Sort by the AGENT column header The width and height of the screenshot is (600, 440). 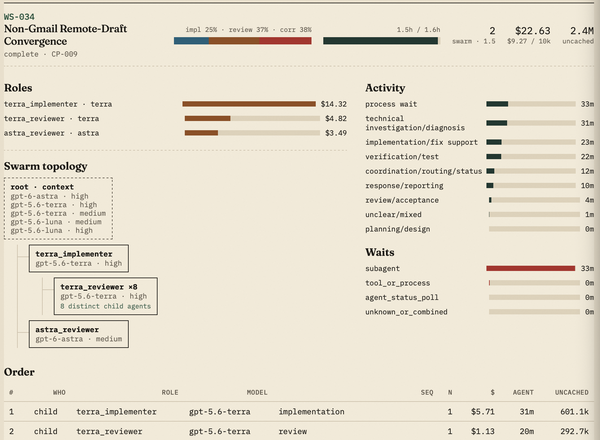[x=523, y=393]
